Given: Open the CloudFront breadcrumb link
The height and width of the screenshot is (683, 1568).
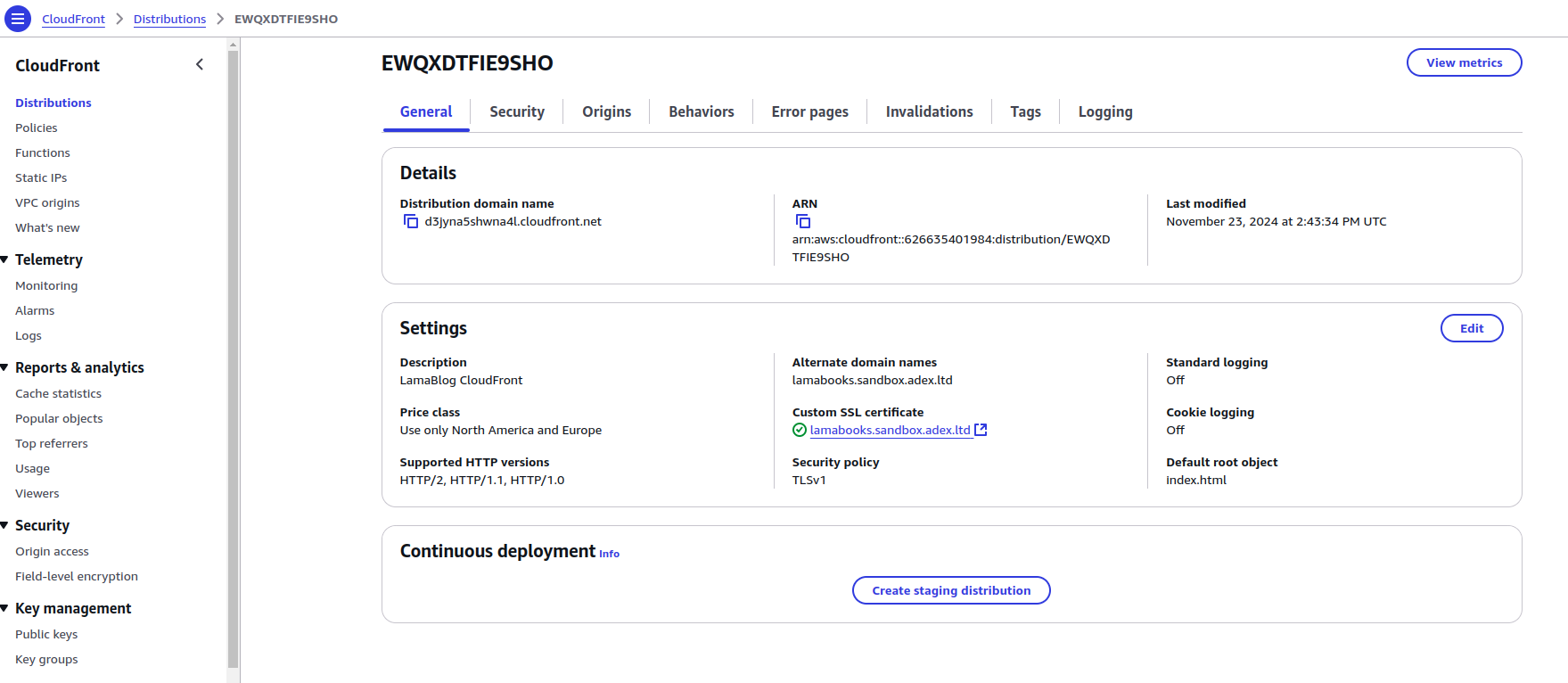Looking at the screenshot, I should click(73, 19).
